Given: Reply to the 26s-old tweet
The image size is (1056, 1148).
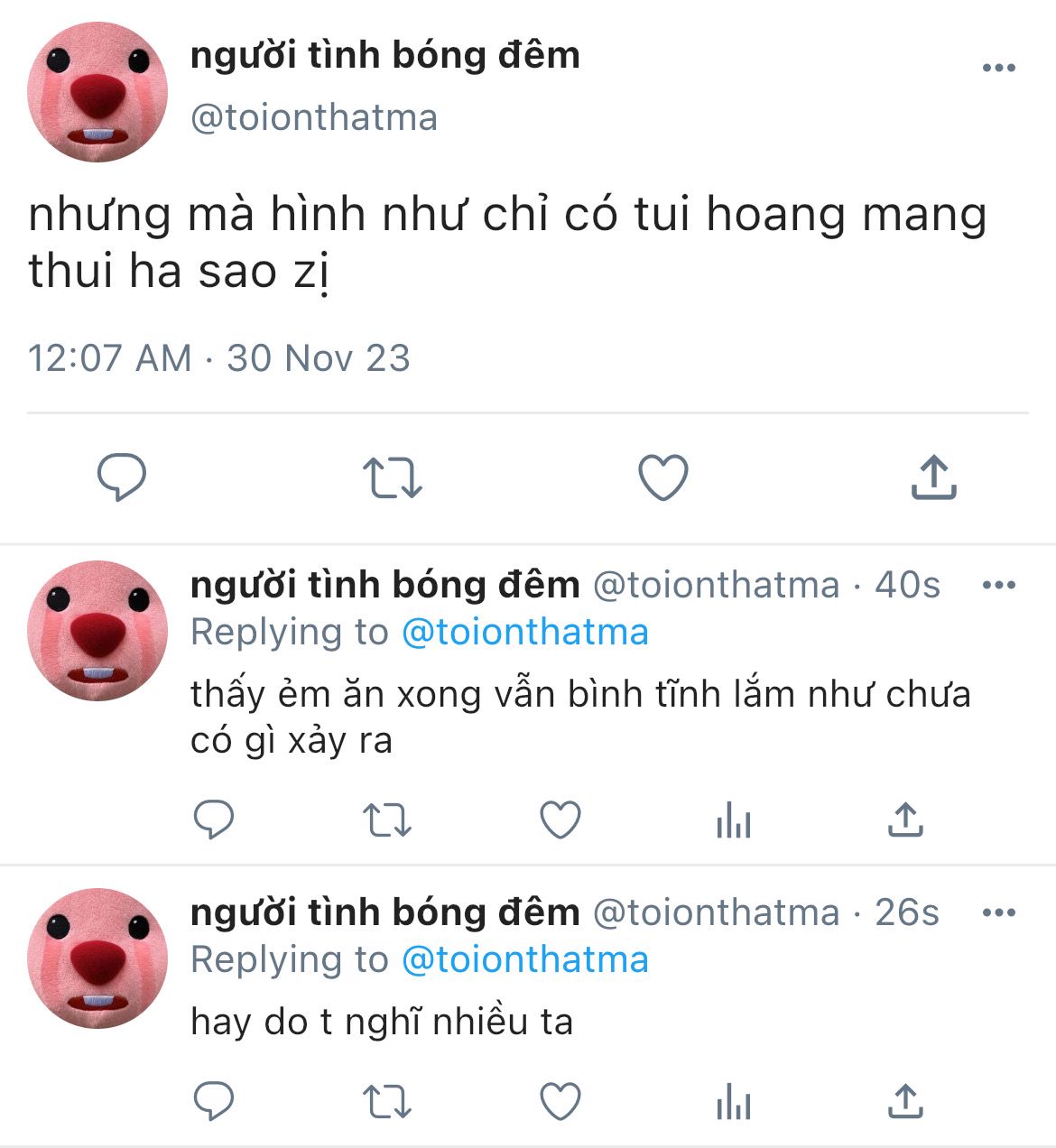Looking at the screenshot, I should [x=214, y=1101].
